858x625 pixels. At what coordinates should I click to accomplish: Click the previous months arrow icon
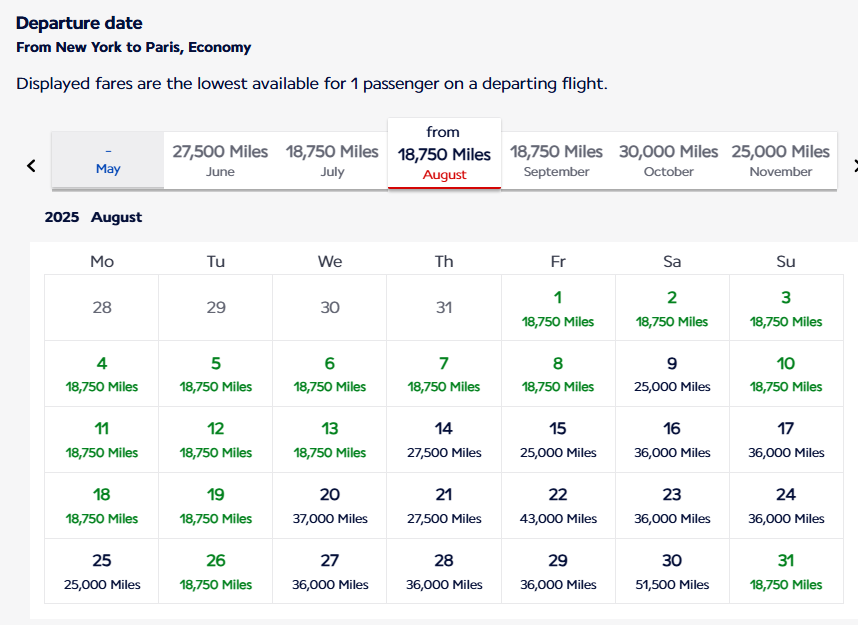(31, 166)
